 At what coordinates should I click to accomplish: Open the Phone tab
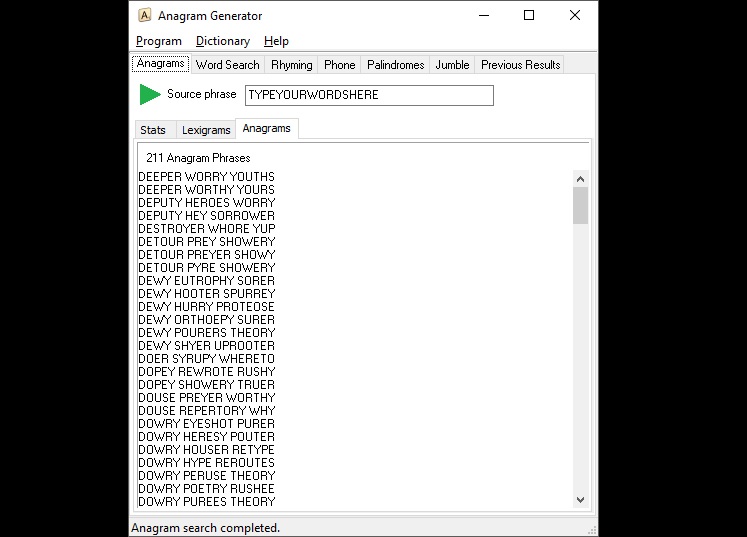pyautogui.click(x=340, y=65)
